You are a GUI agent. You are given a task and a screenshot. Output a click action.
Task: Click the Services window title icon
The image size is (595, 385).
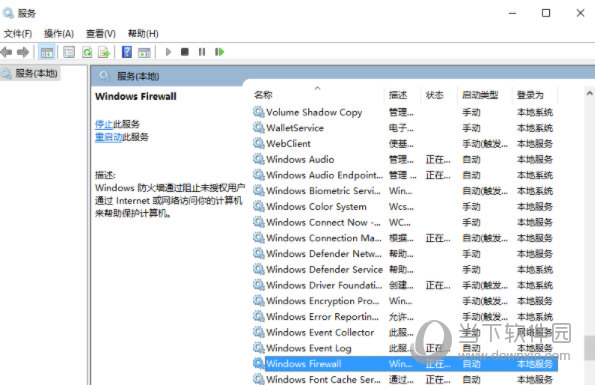pyautogui.click(x=8, y=13)
